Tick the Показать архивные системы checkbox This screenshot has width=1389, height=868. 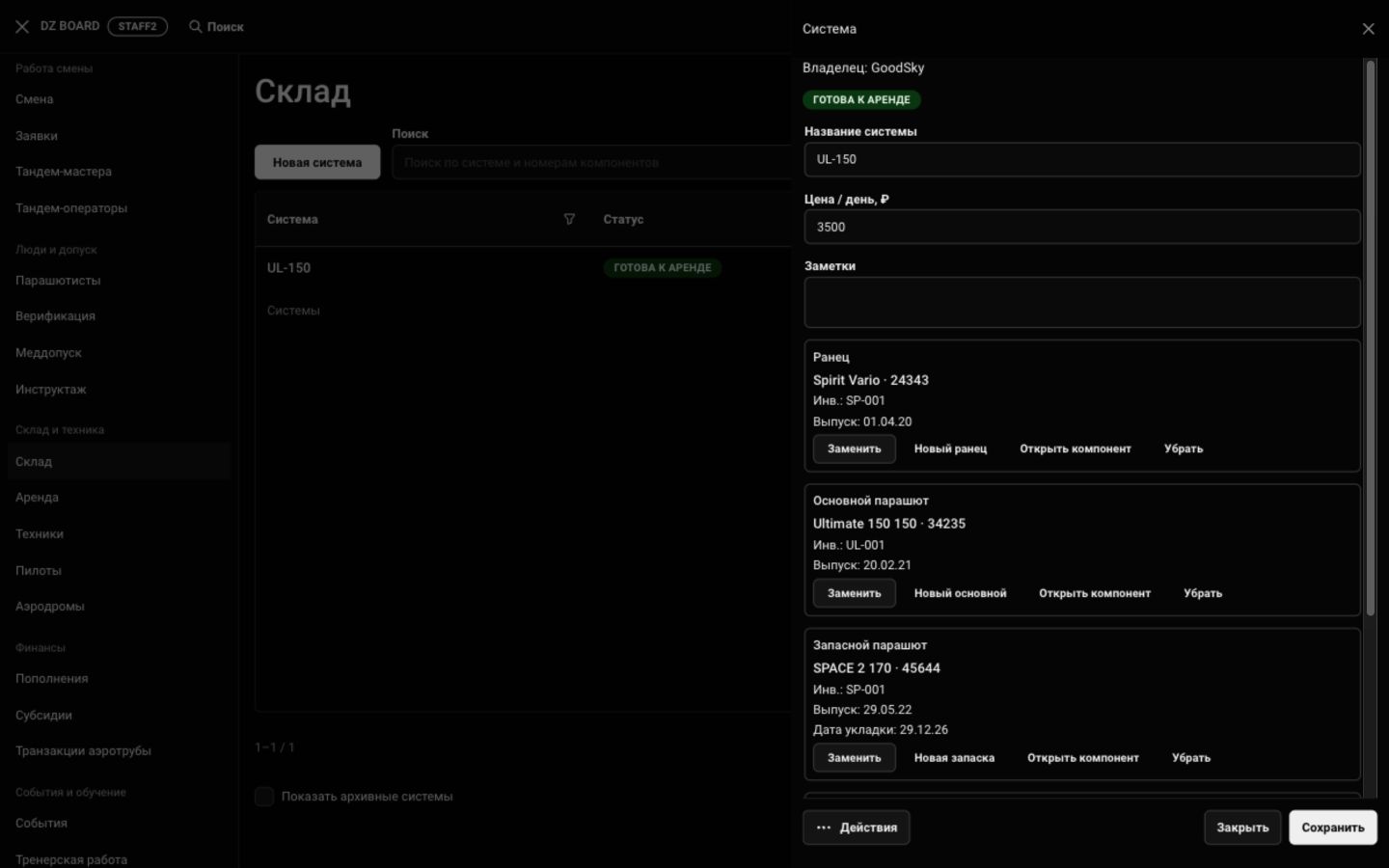(x=264, y=797)
